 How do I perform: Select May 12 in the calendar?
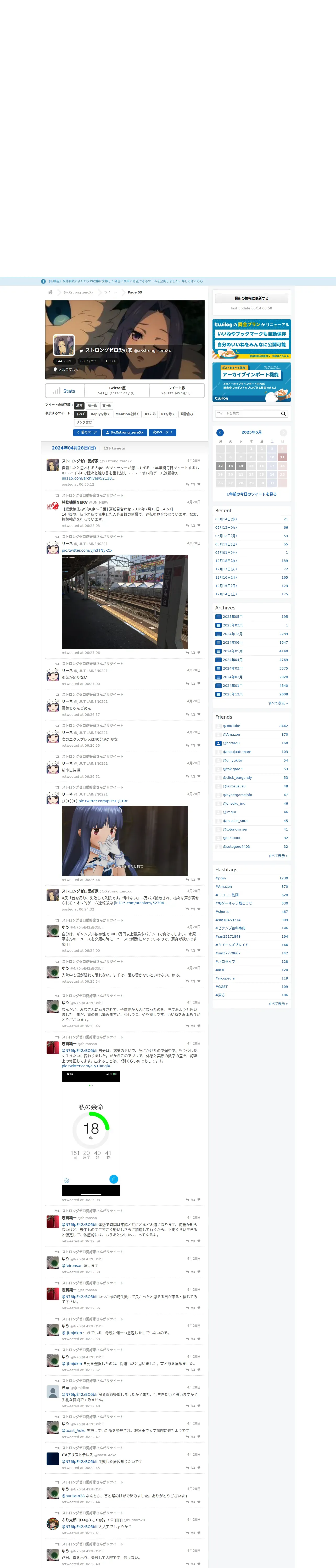pos(220,466)
